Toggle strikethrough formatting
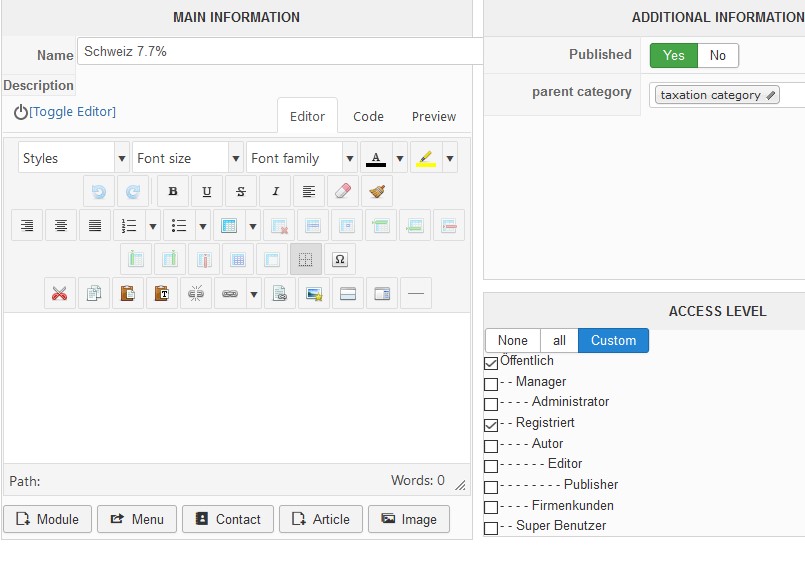 (x=241, y=191)
